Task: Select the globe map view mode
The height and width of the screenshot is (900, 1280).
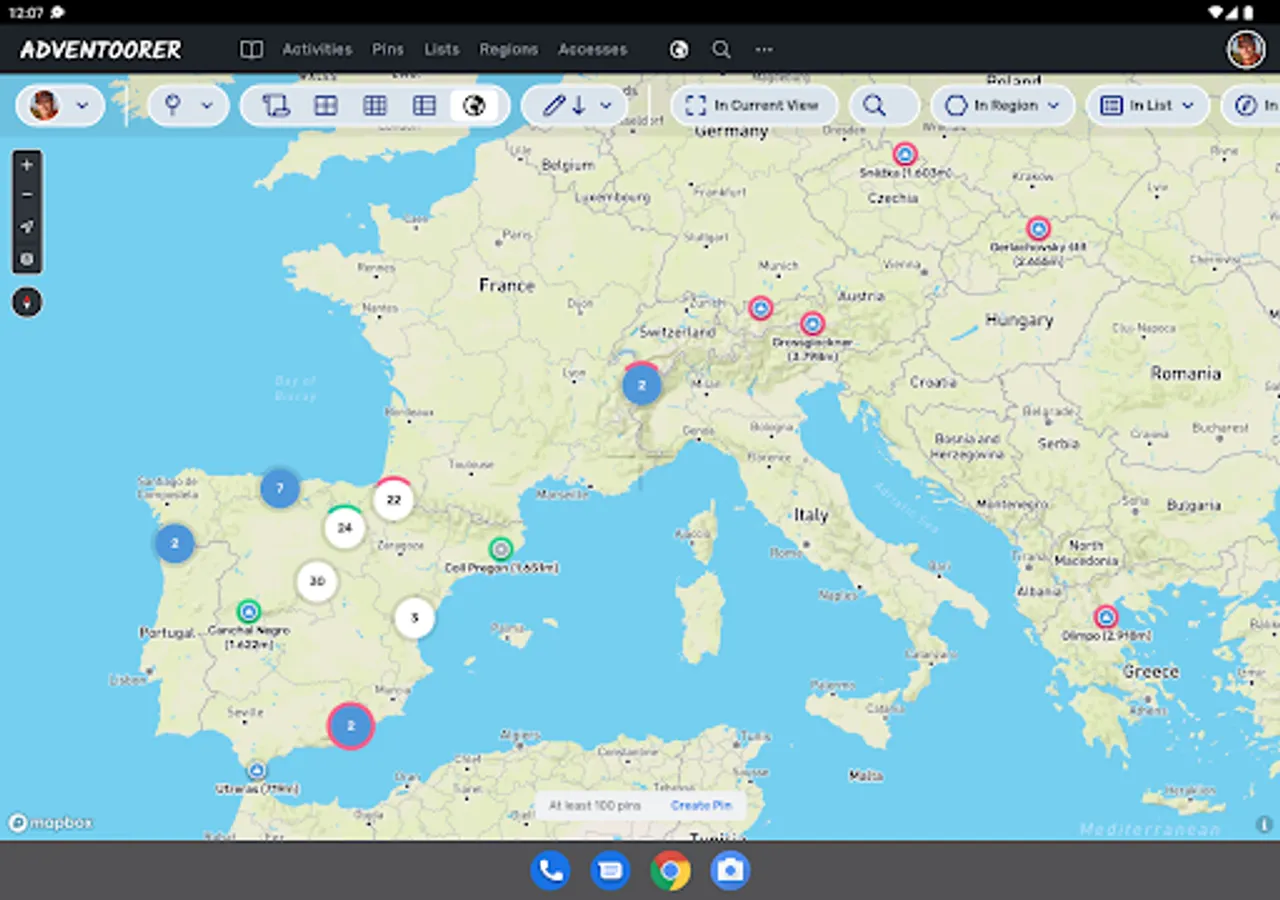Action: click(x=475, y=105)
